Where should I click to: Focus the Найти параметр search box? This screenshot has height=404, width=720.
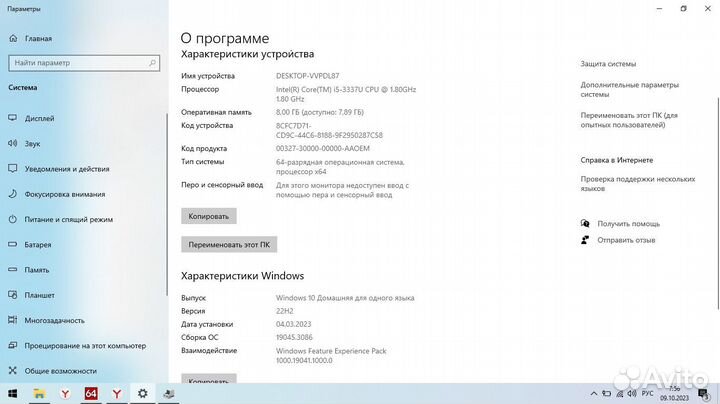pos(84,63)
